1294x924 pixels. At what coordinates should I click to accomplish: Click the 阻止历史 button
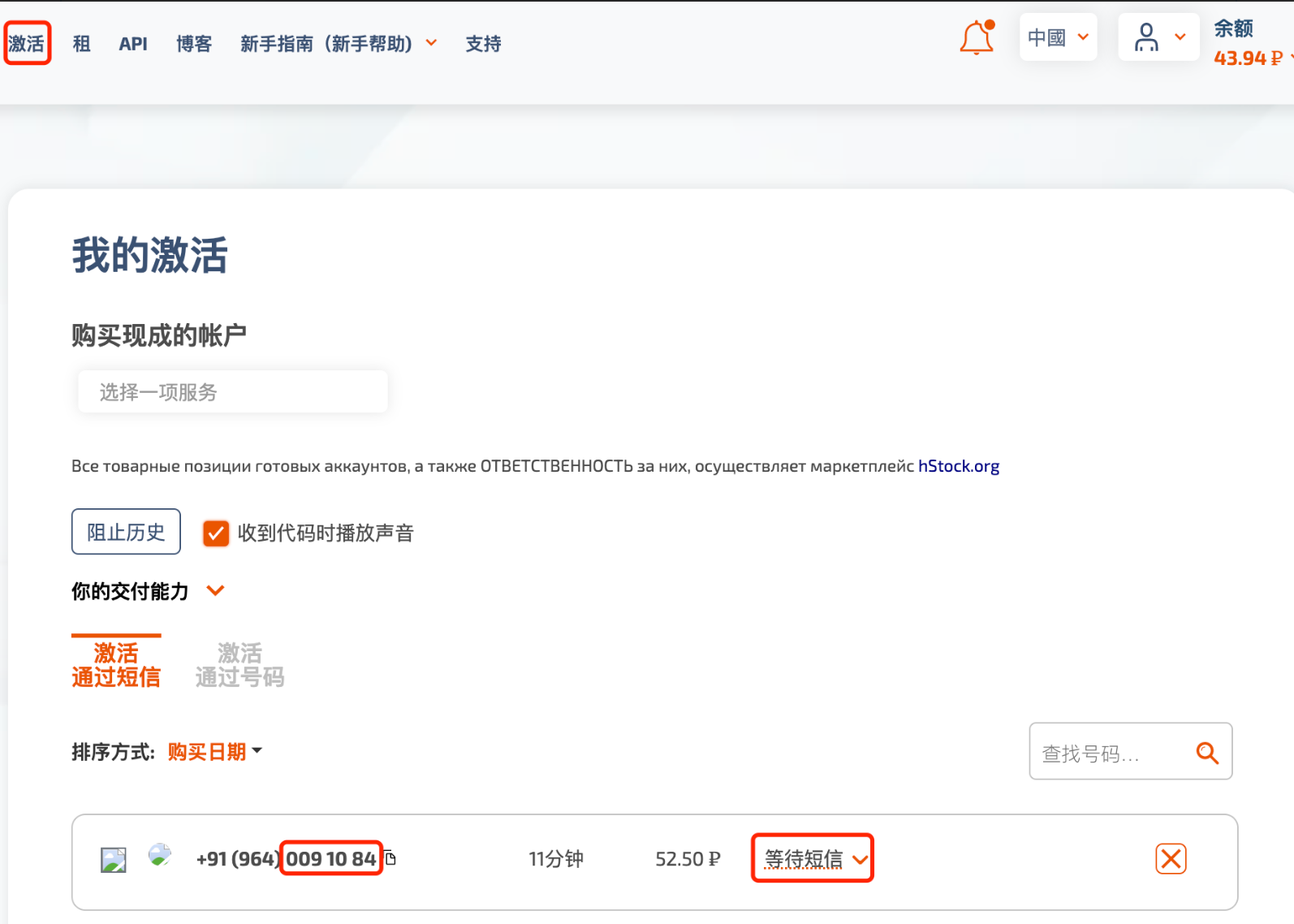pyautogui.click(x=126, y=532)
